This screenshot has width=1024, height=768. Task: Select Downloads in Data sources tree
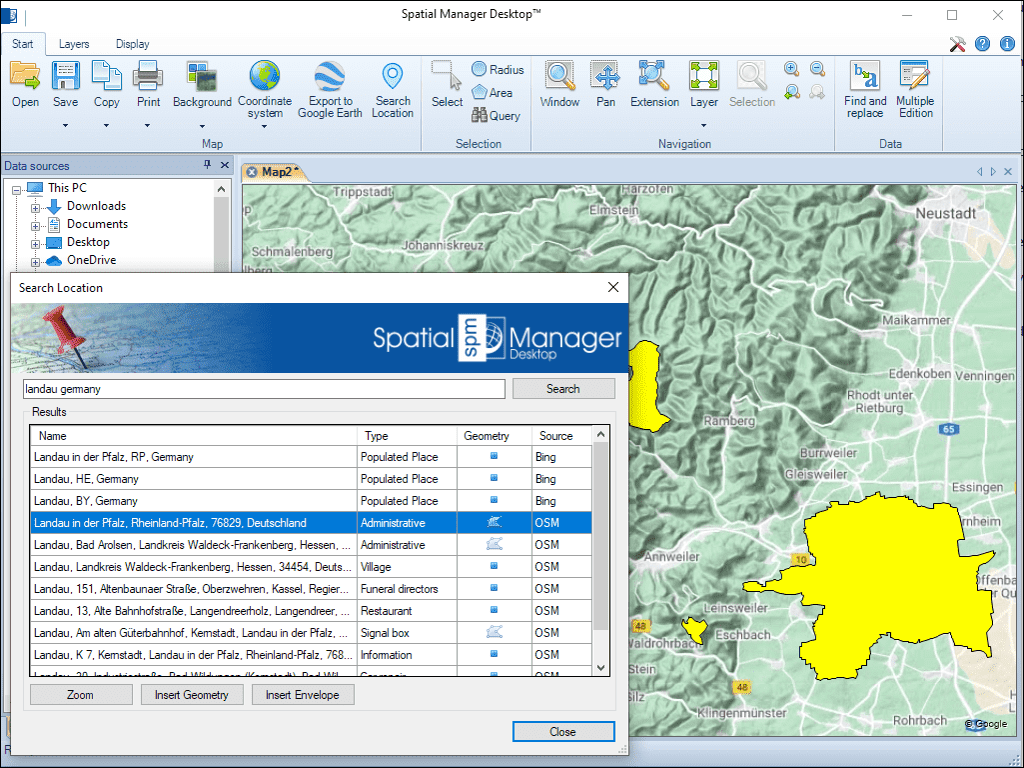tap(96, 206)
